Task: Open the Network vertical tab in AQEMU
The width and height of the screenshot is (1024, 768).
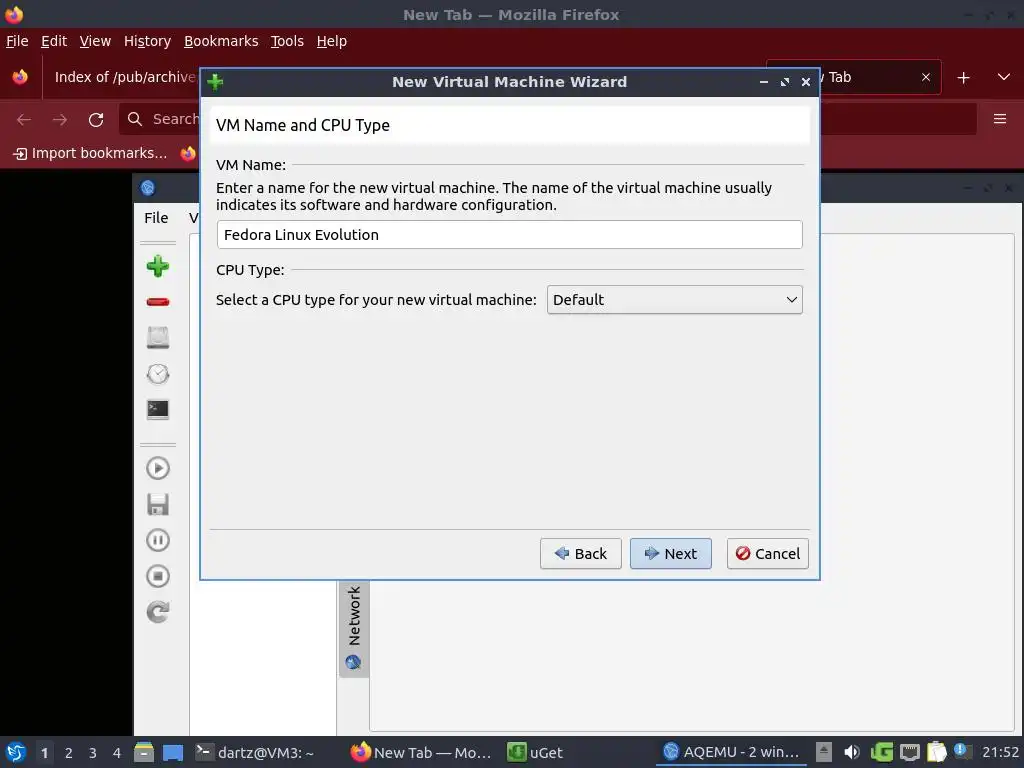Action: click(353, 628)
